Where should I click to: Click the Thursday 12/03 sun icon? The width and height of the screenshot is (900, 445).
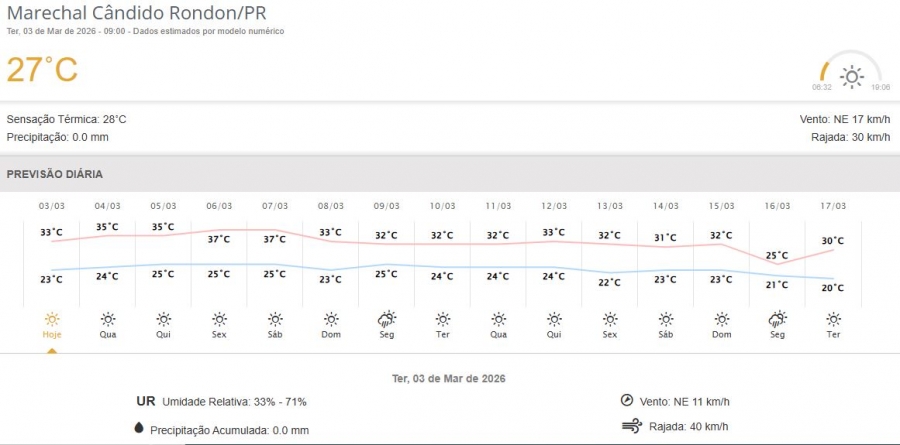tap(554, 320)
